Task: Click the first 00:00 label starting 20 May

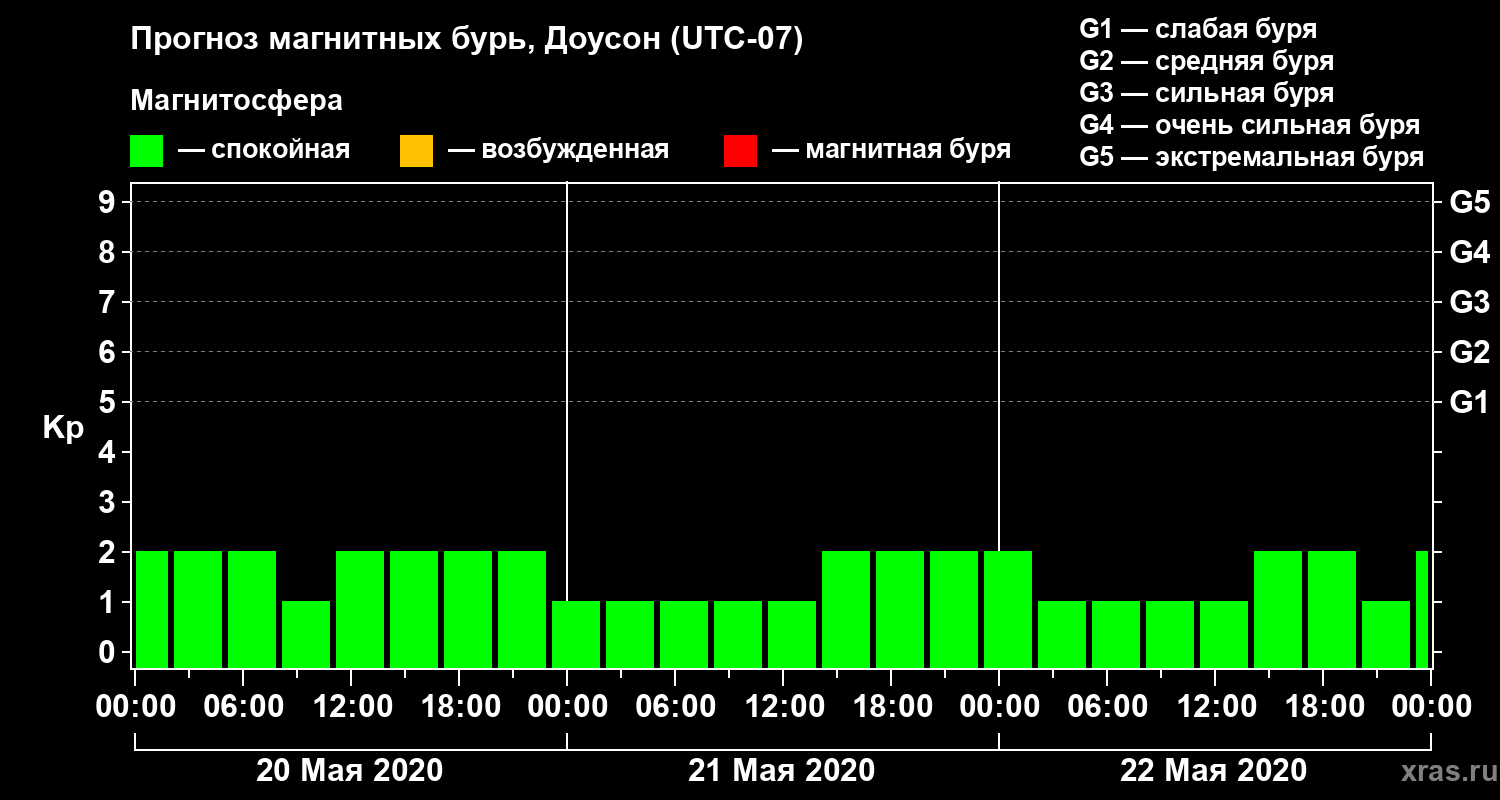Action: (135, 707)
